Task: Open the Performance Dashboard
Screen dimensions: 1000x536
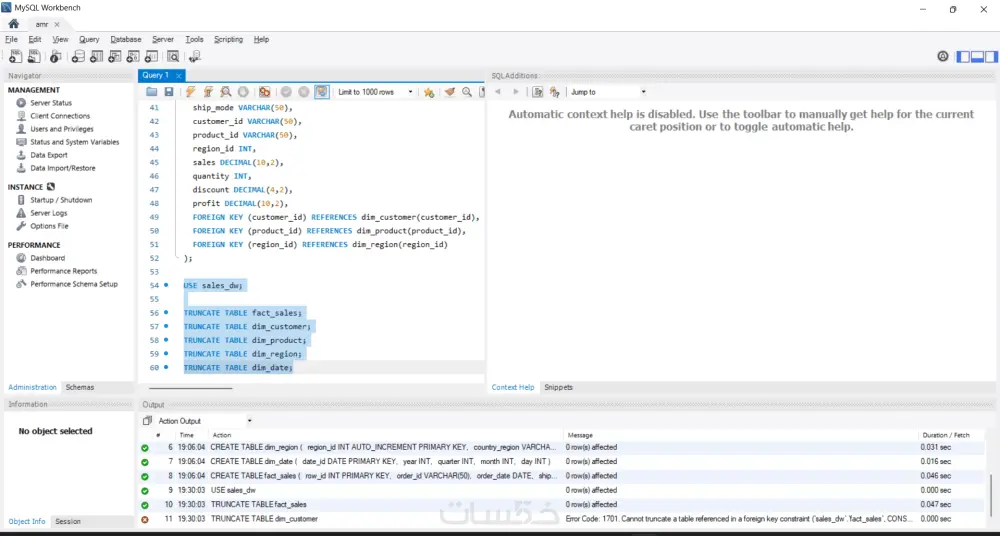Action: tap(47, 258)
